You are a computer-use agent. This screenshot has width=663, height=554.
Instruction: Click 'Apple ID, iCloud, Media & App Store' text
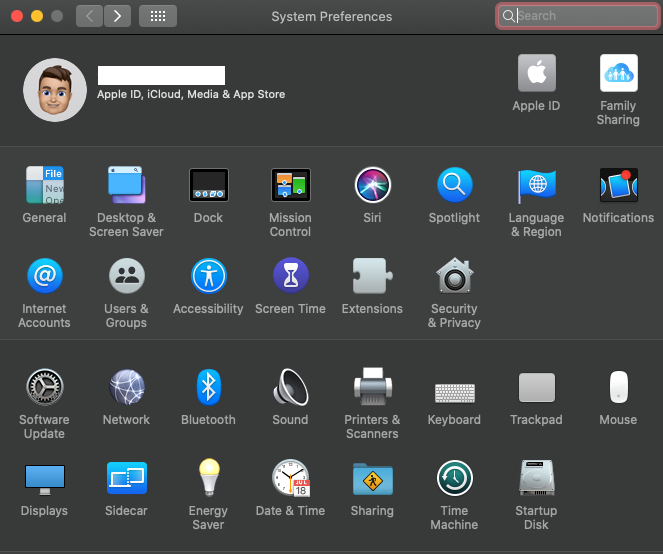[x=191, y=94]
